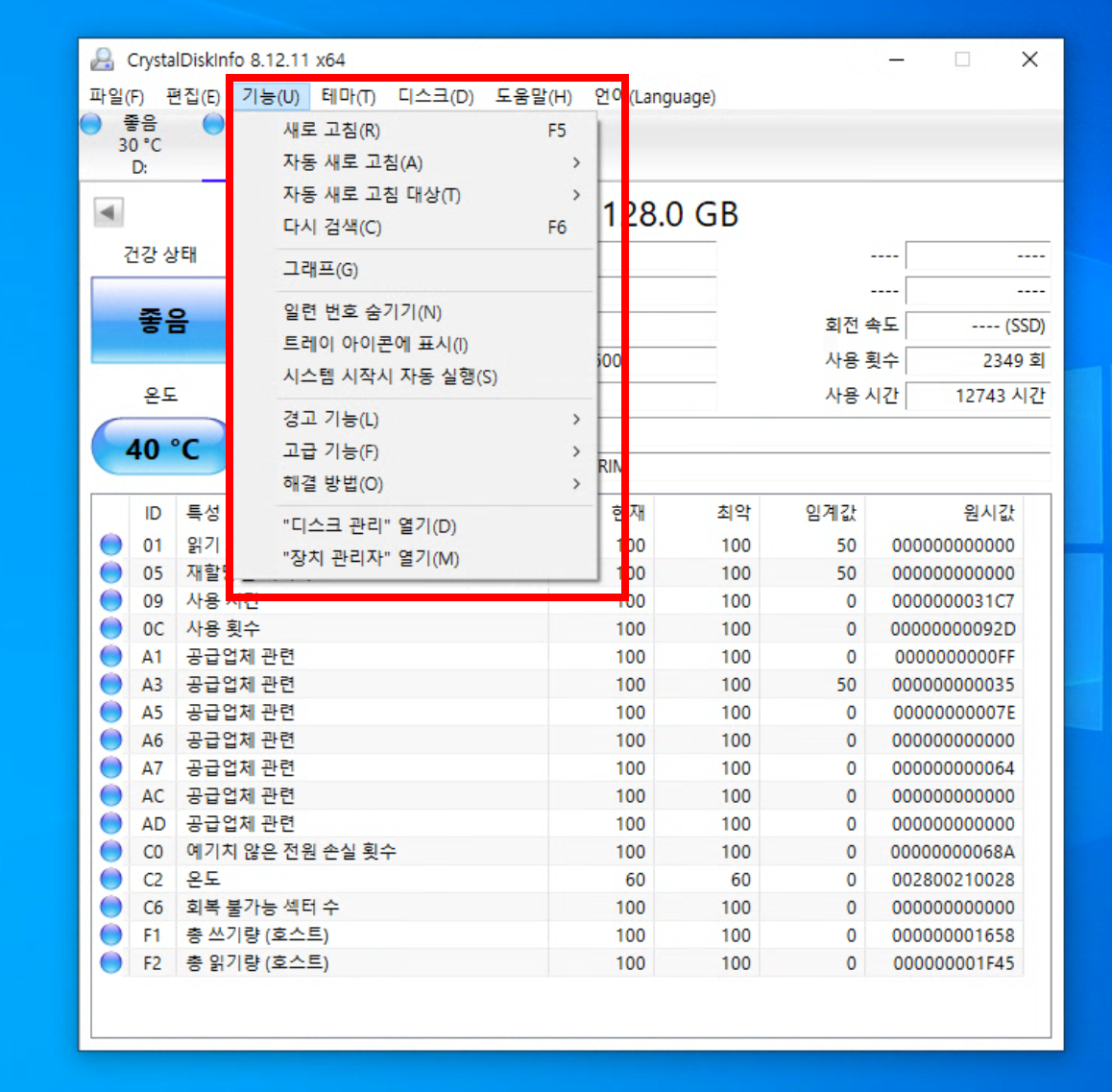Click status circle for attribute ID F1

pyautogui.click(x=111, y=934)
